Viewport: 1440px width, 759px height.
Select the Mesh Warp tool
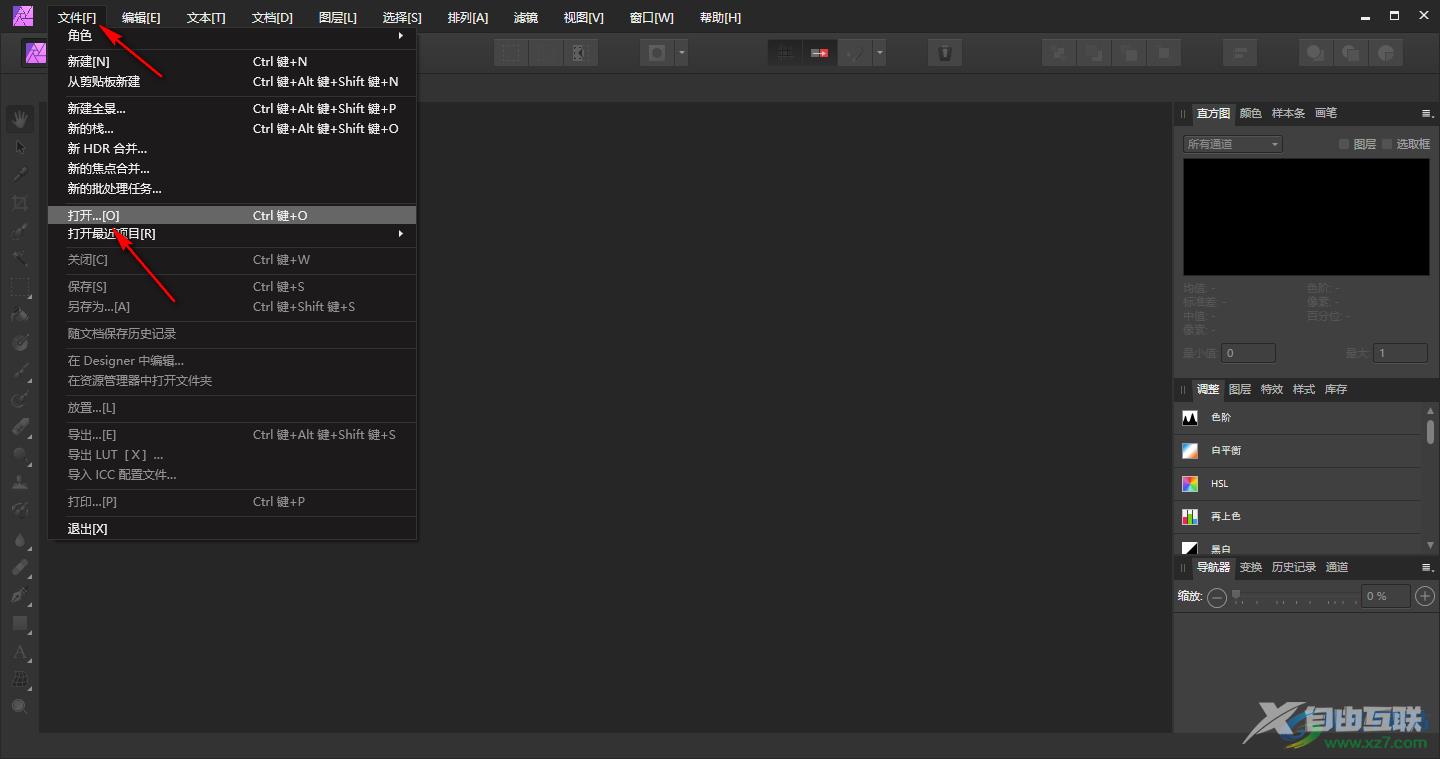tap(20, 679)
